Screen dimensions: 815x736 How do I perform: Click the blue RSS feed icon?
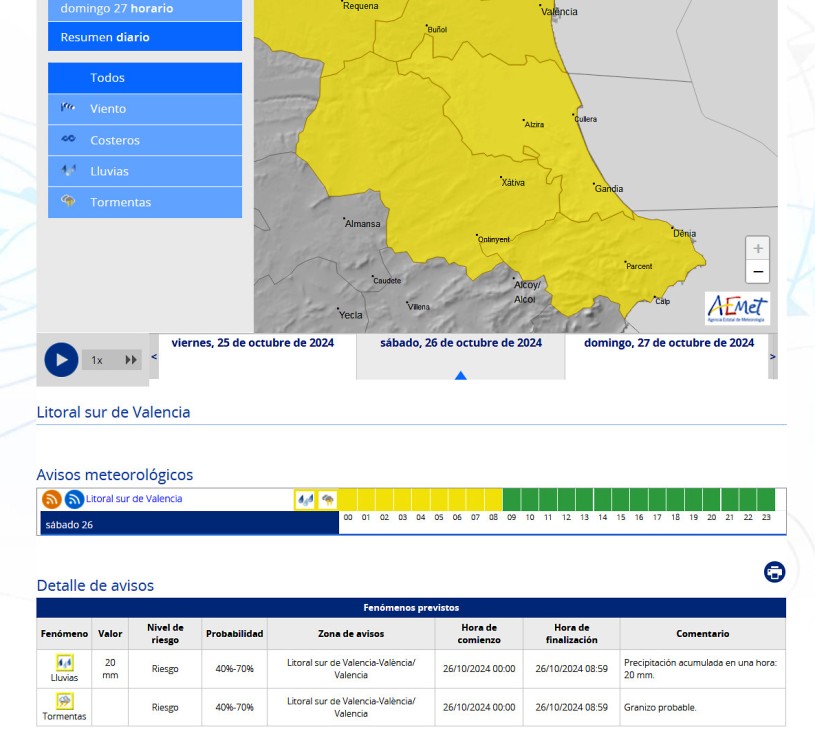[74, 499]
